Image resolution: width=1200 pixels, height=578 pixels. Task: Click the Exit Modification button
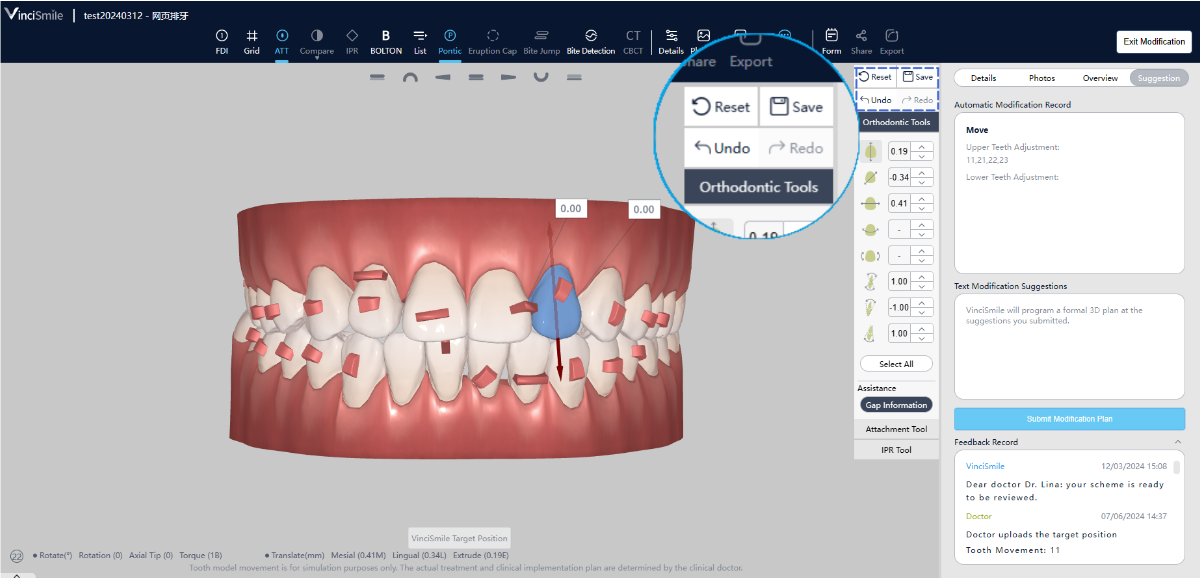[x=1153, y=42]
